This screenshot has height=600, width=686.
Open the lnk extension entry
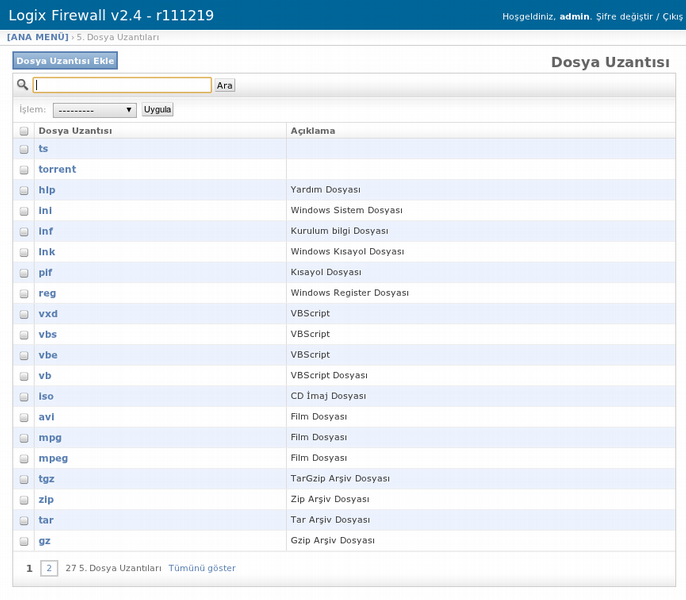[x=47, y=252]
